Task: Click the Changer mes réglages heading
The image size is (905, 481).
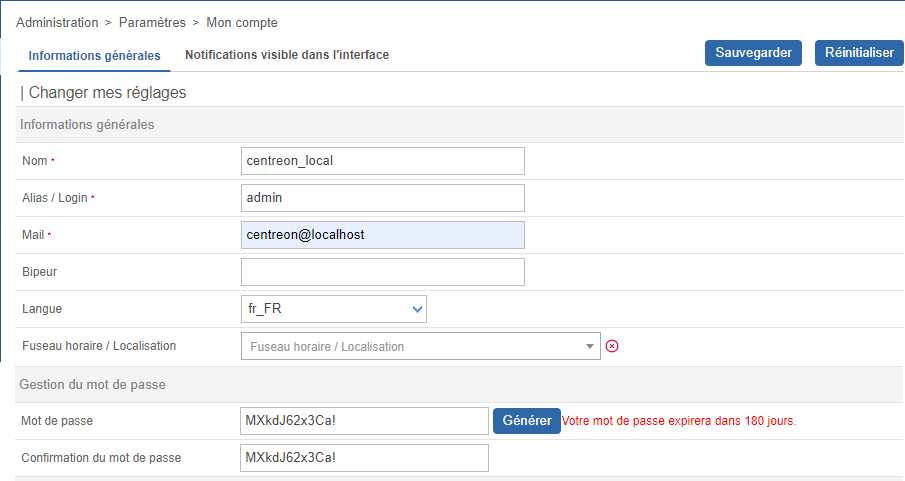Action: point(107,93)
